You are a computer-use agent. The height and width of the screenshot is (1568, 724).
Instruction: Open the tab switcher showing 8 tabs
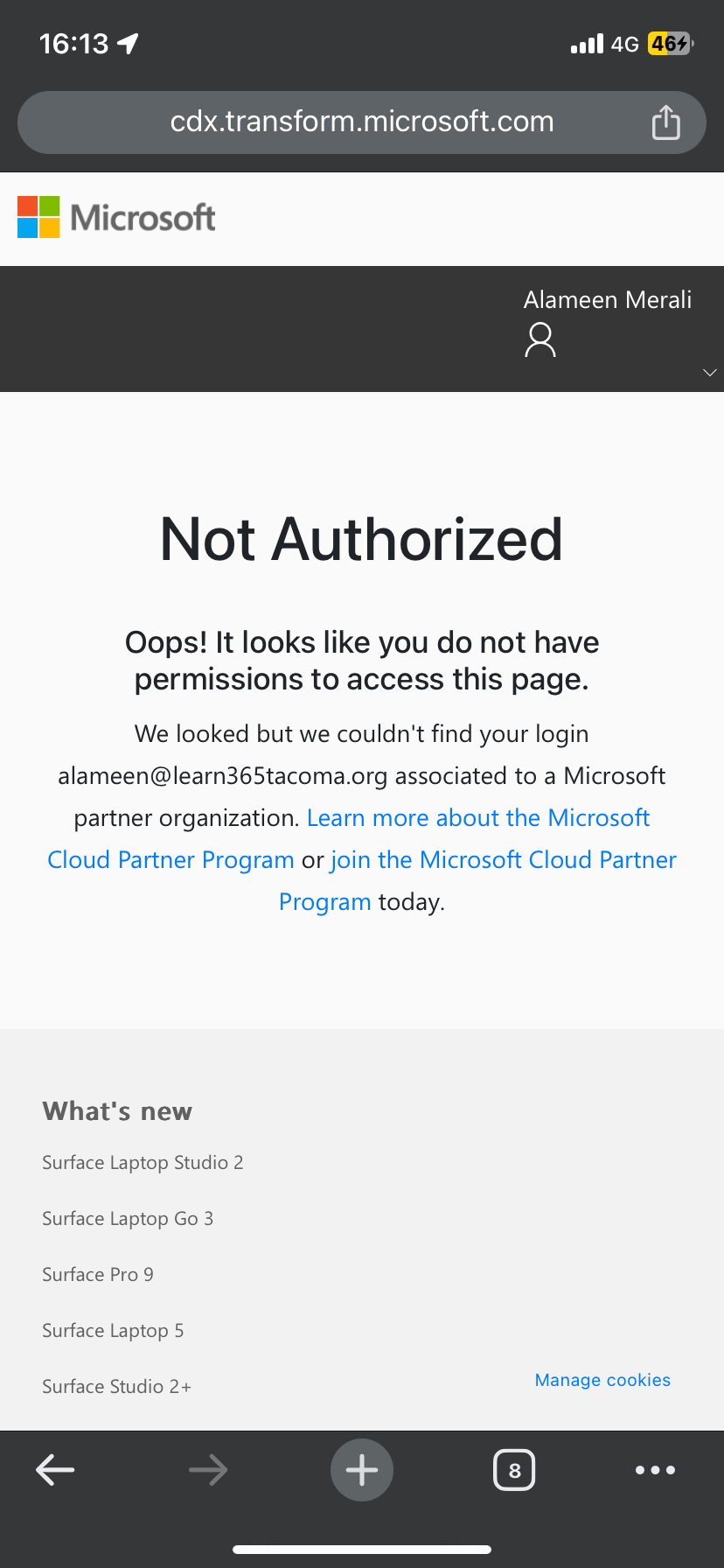click(514, 1470)
